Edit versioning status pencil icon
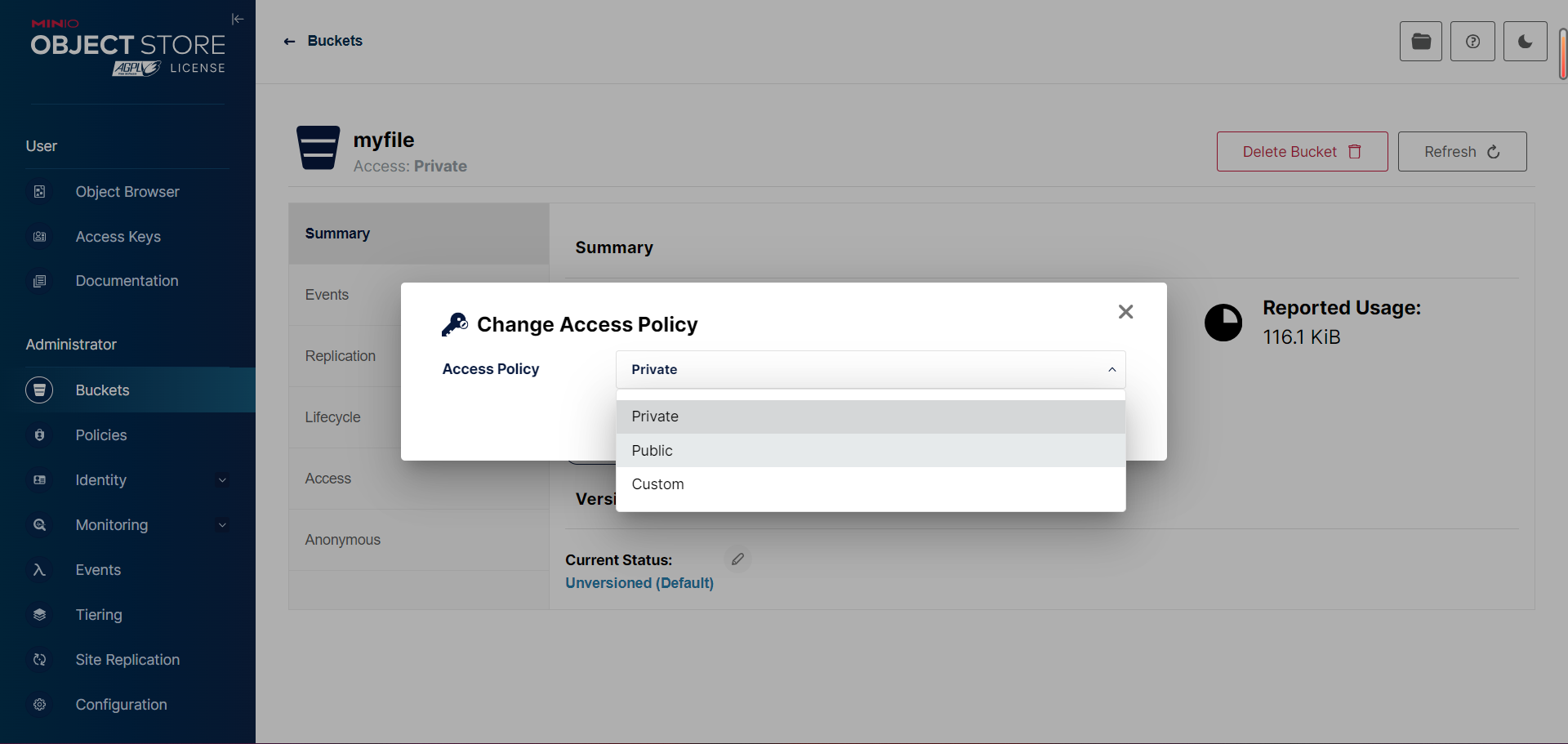 point(737,559)
